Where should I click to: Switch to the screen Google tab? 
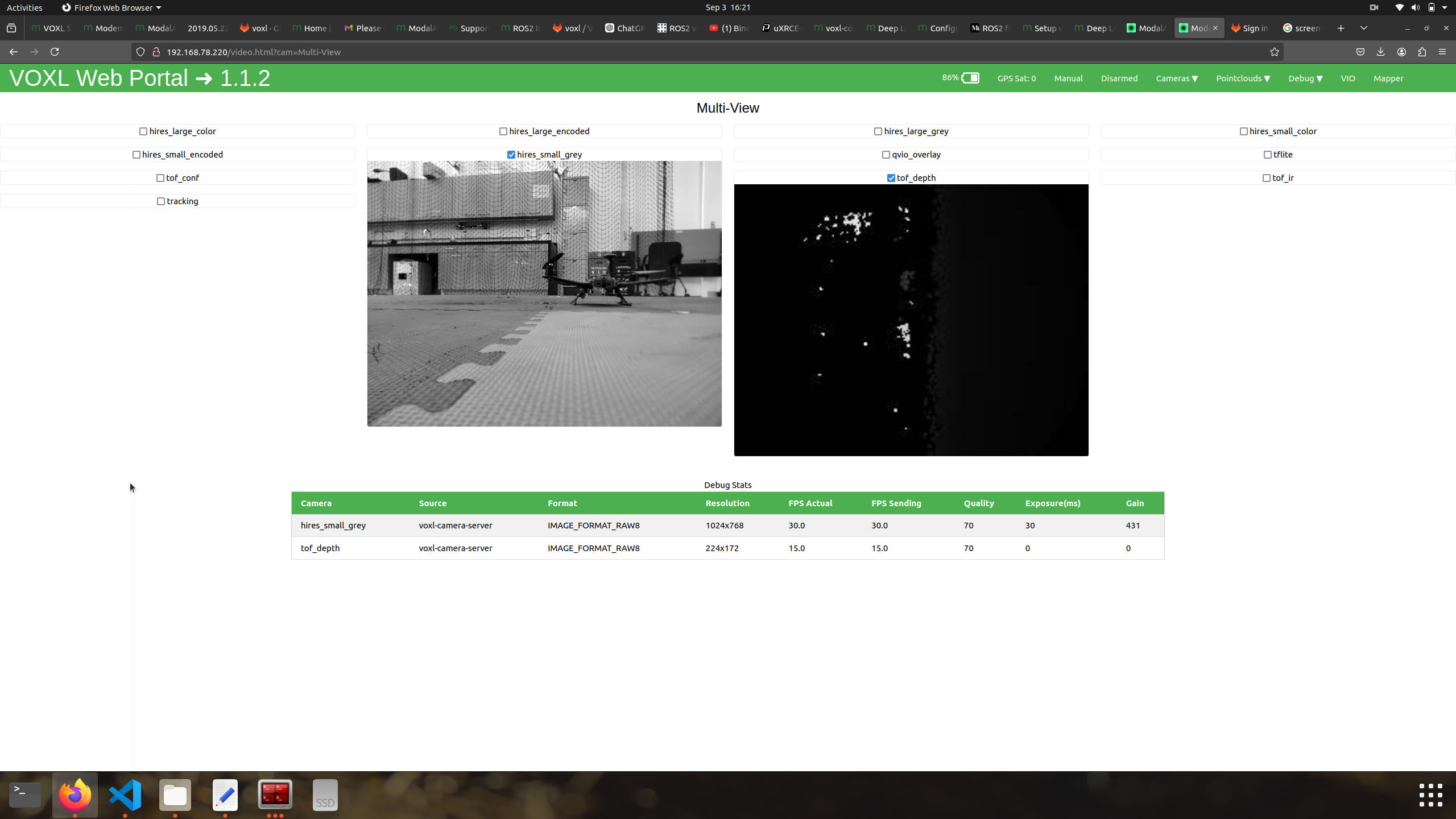pyautogui.click(x=1302, y=28)
